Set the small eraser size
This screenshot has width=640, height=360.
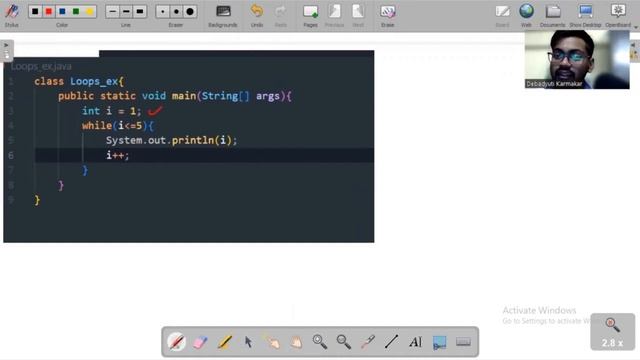tap(162, 11)
